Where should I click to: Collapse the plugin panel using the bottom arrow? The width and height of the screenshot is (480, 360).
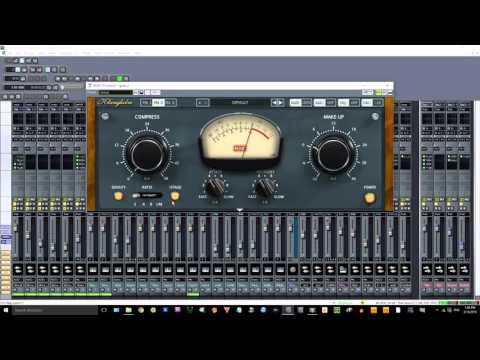pos(240,210)
